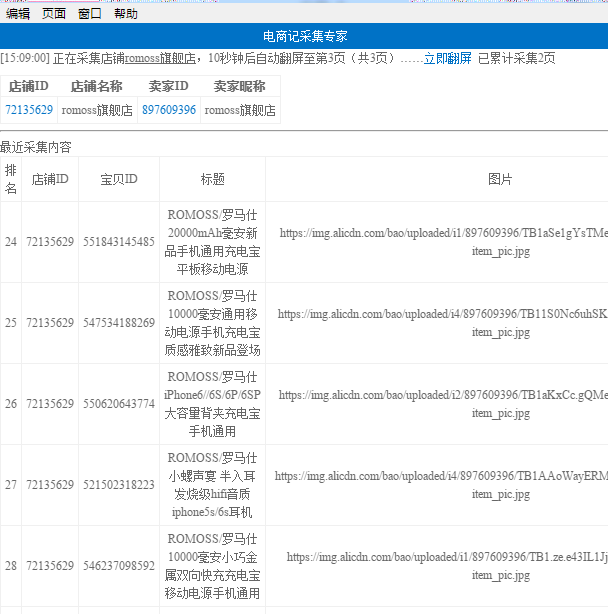The height and width of the screenshot is (614, 608).
Task: Click the [15:09:00] timestamp
Action: [x=25, y=58]
